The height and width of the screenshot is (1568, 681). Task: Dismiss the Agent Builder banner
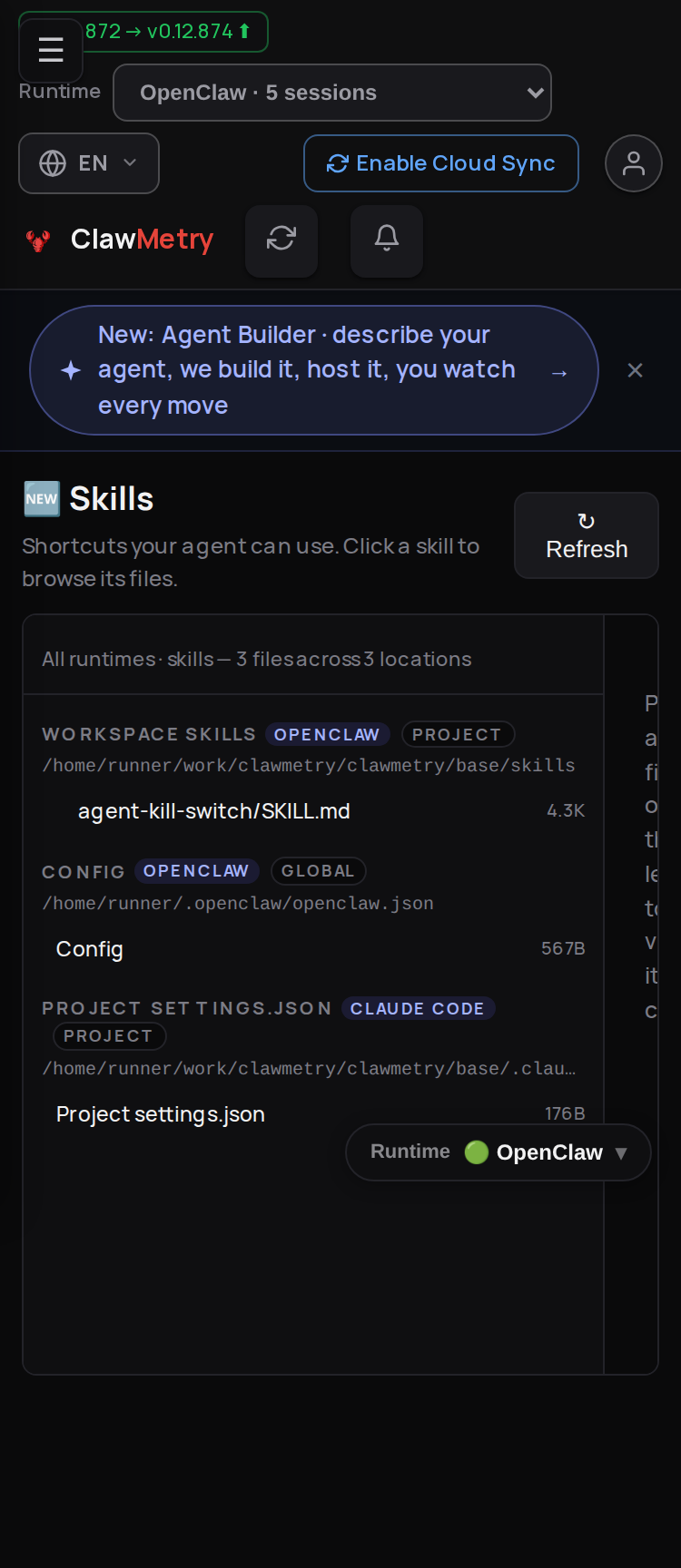point(636,370)
